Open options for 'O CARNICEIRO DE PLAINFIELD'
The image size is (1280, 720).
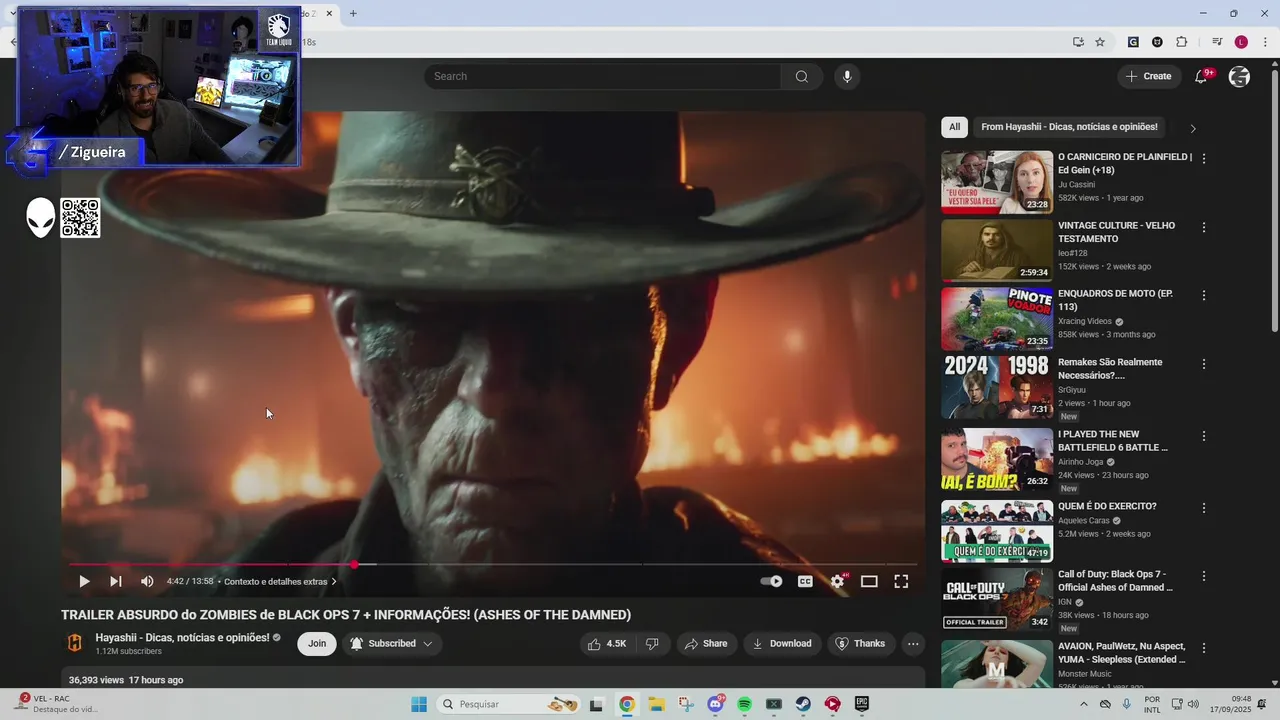pyautogui.click(x=1204, y=159)
